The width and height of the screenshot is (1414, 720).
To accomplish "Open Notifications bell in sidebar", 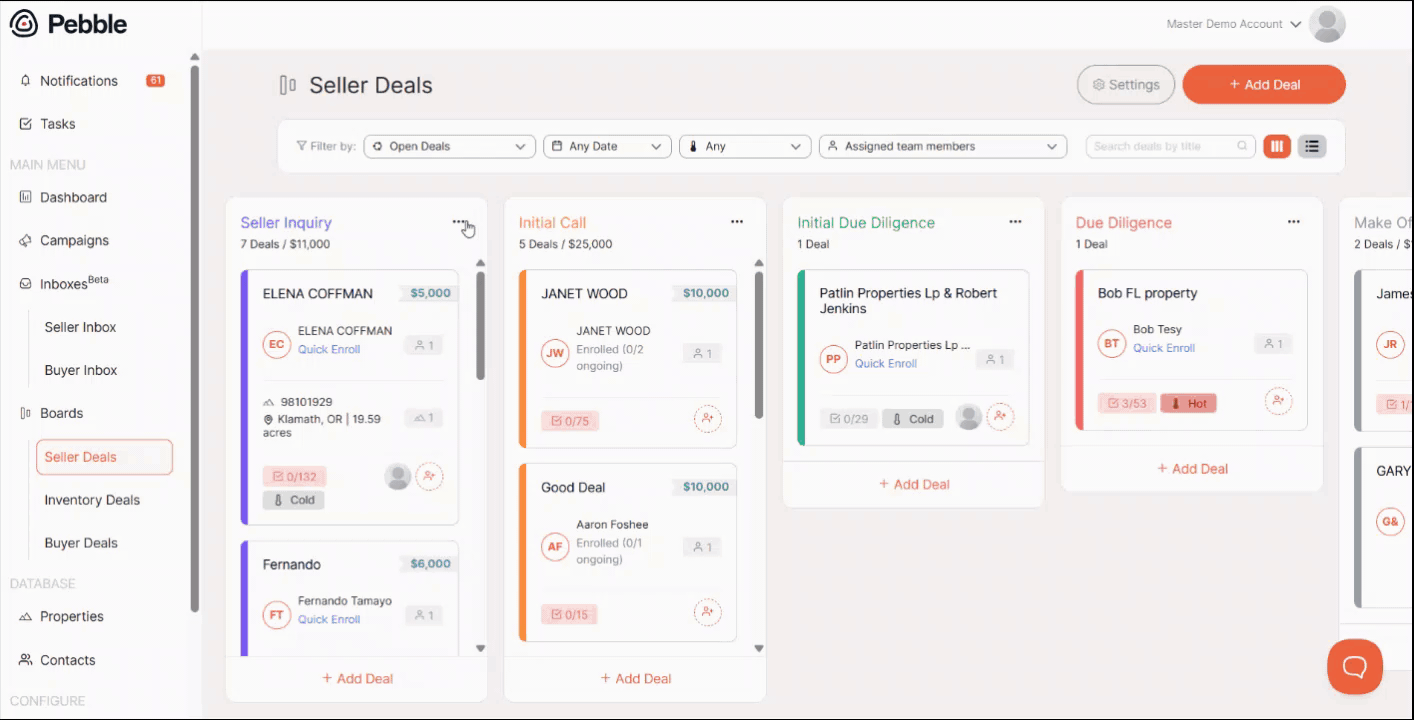I will coord(26,81).
